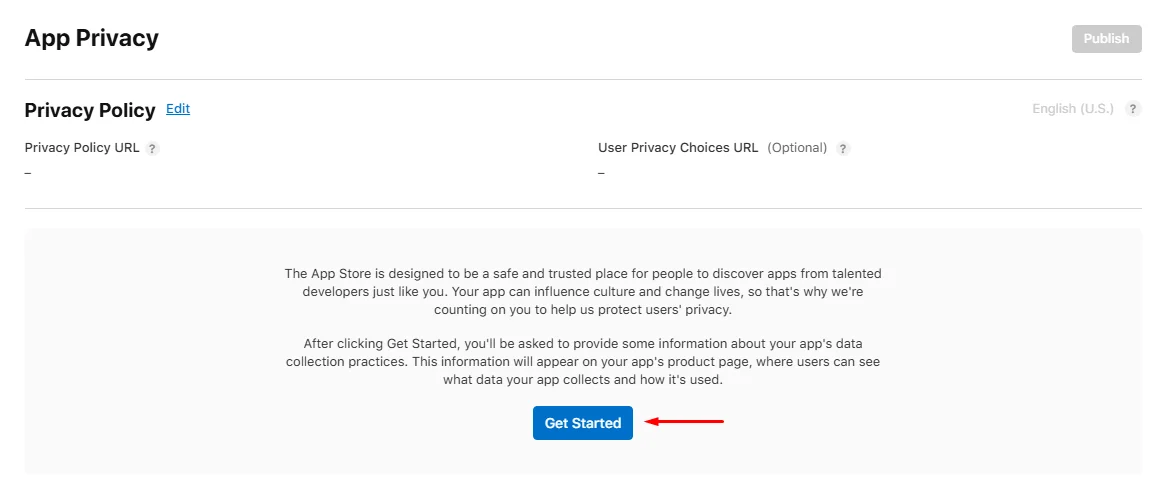Click the divider line below App Privacy title
Screen dimensions: 1166x502
click(583, 79)
